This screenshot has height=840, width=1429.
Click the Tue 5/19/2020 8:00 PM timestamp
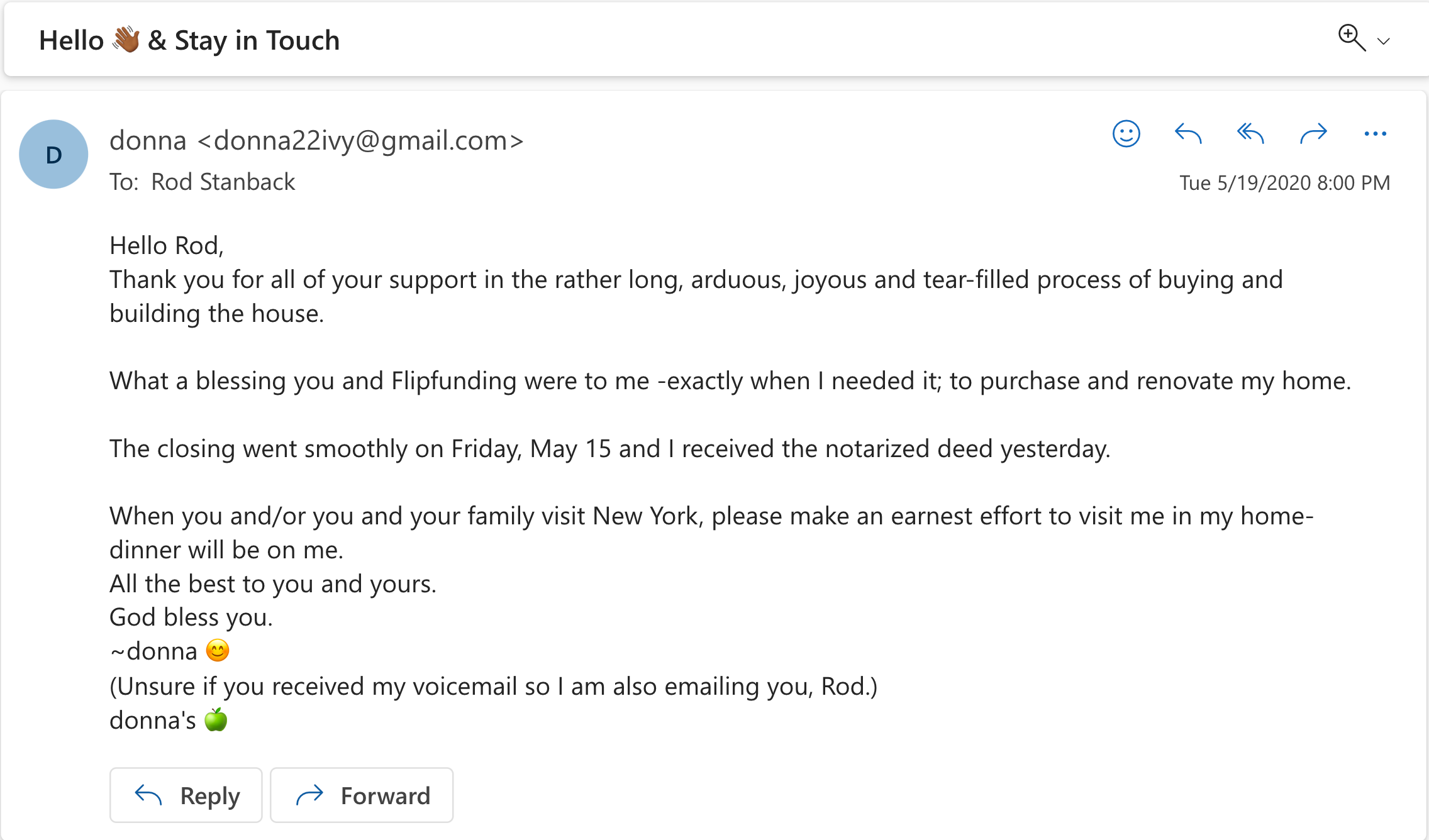[x=1284, y=182]
